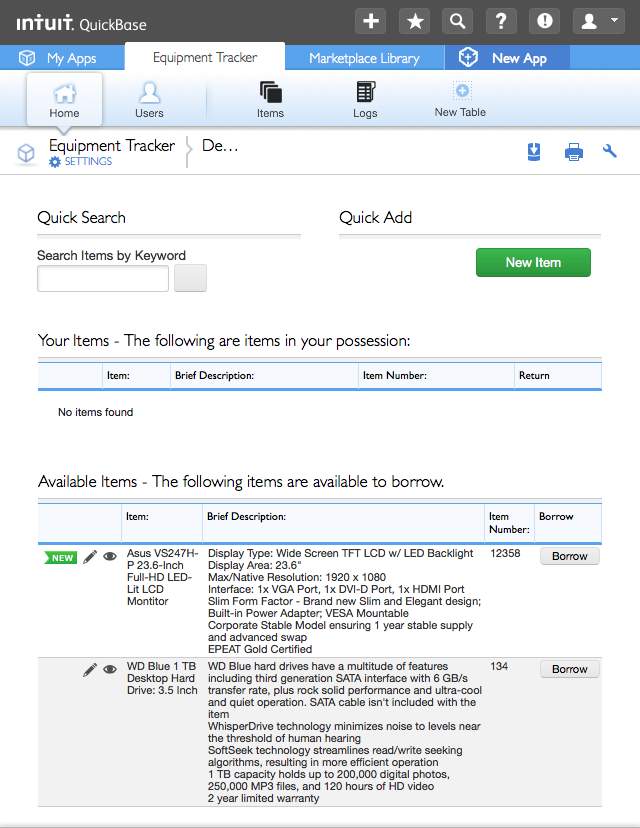View the WD Blue 1 TB record (eye icon)
The width and height of the screenshot is (640, 828).
coord(110,670)
